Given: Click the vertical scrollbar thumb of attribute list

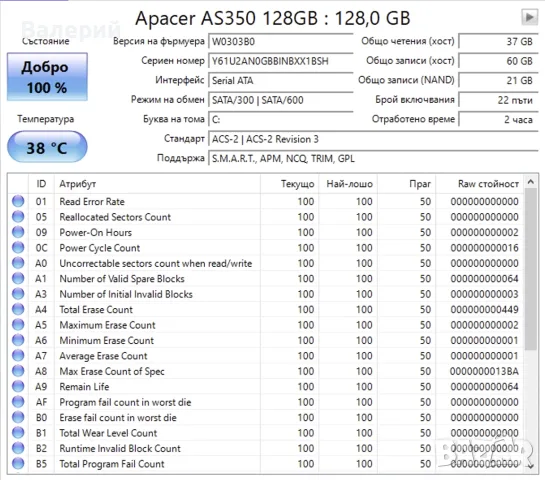Looking at the screenshot, I should tap(530, 269).
